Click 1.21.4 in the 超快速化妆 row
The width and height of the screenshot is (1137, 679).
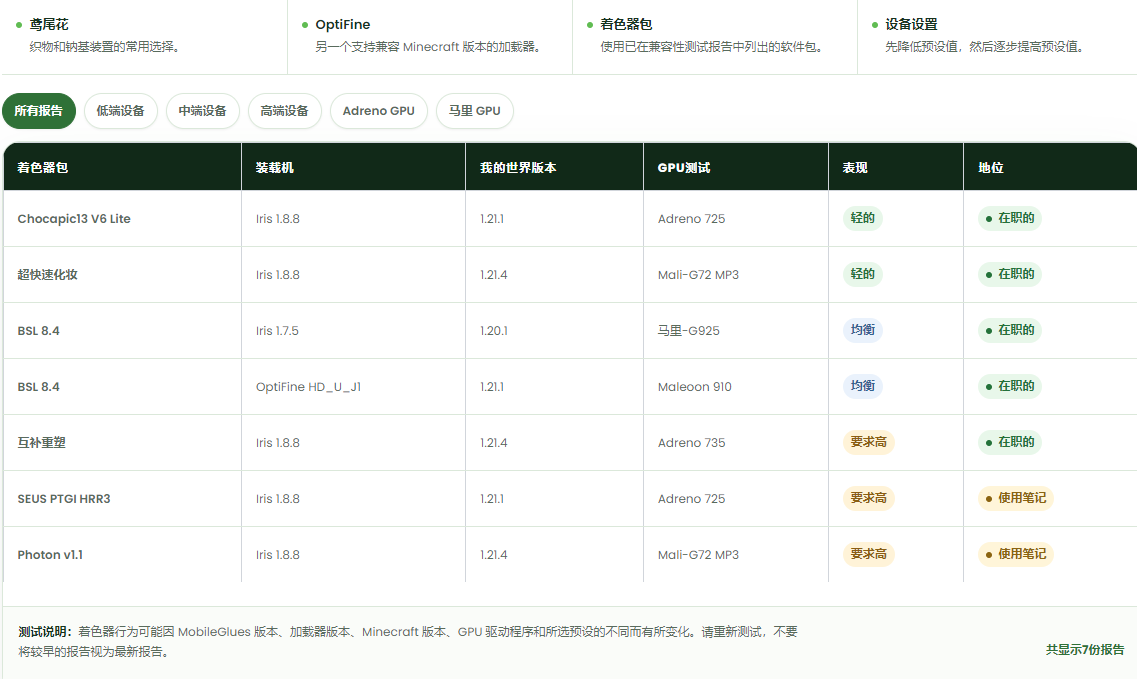pos(494,274)
